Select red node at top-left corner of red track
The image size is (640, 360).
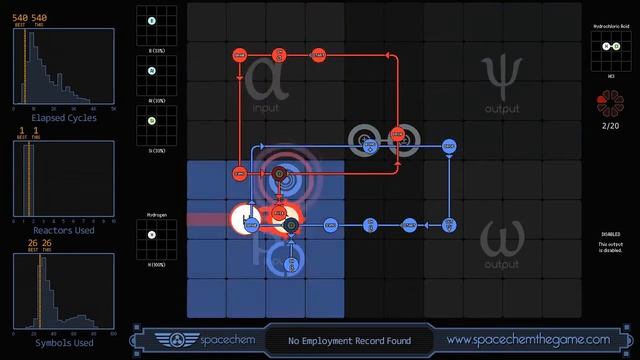(240, 55)
